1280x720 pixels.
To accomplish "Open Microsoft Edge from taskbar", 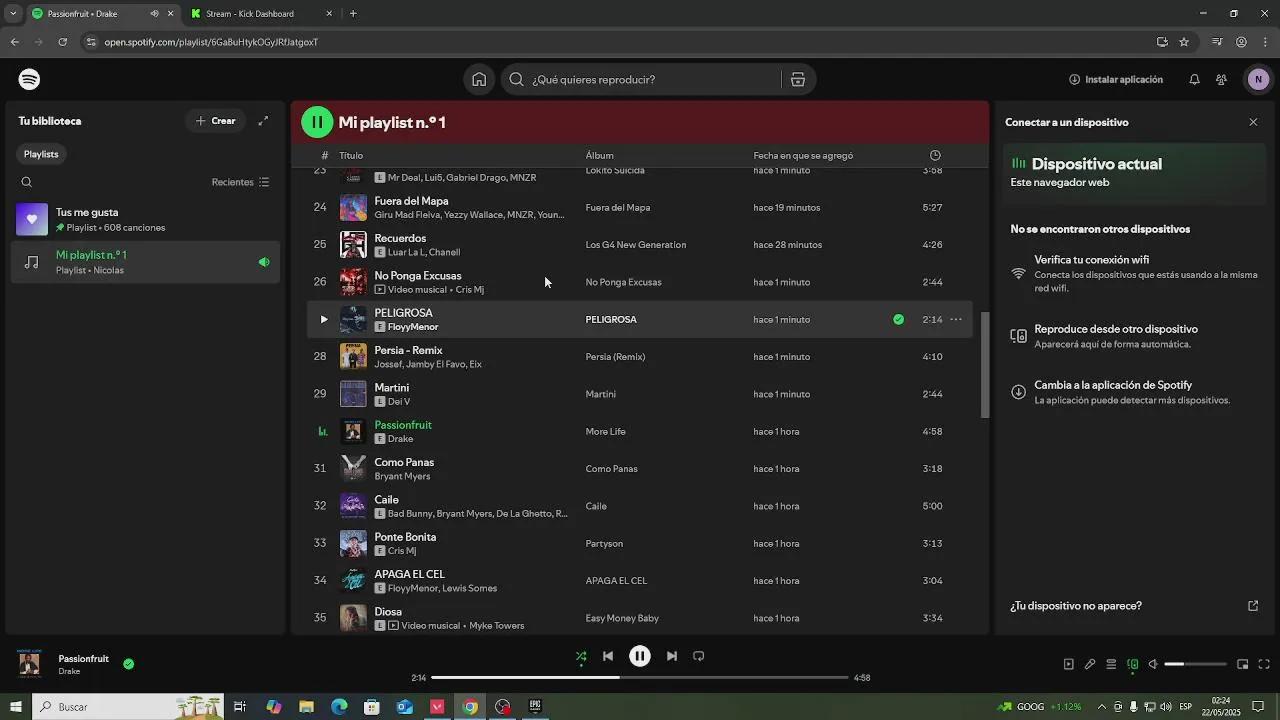I will click(339, 707).
